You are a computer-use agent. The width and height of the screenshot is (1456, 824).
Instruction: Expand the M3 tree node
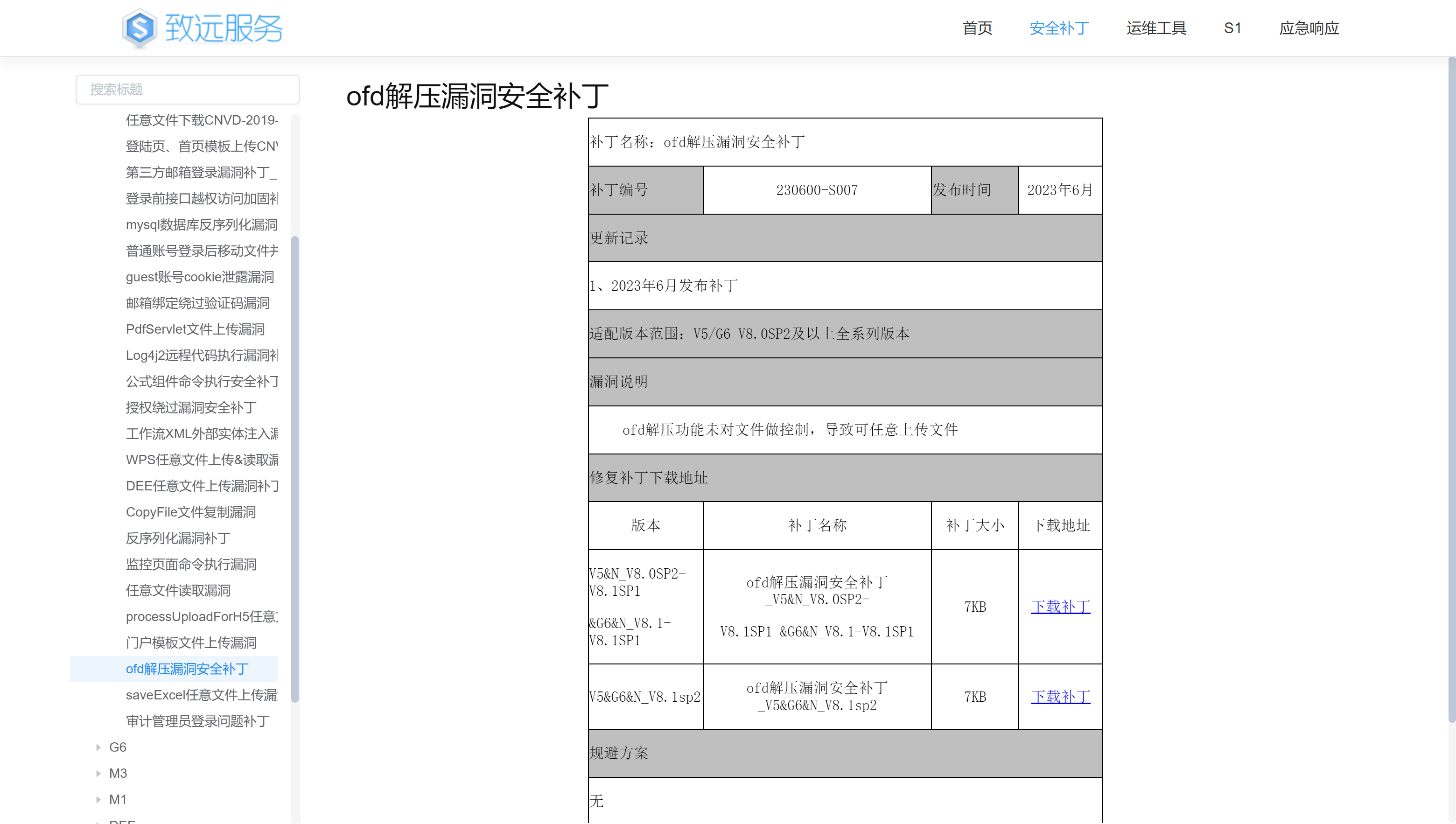(x=98, y=773)
